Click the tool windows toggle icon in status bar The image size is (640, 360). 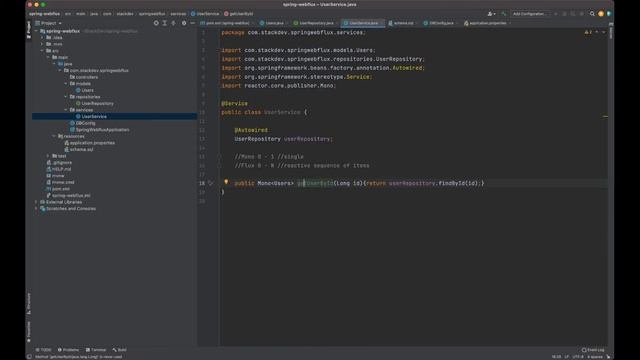[29, 357]
